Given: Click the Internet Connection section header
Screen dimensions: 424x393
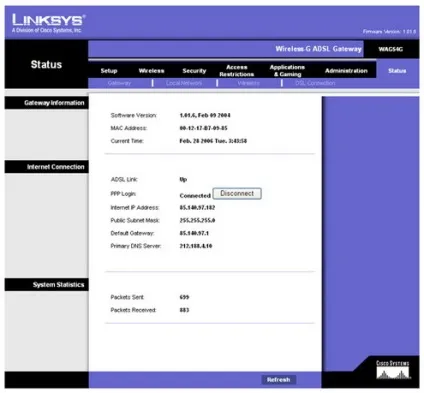Looking at the screenshot, I should click(x=56, y=167).
